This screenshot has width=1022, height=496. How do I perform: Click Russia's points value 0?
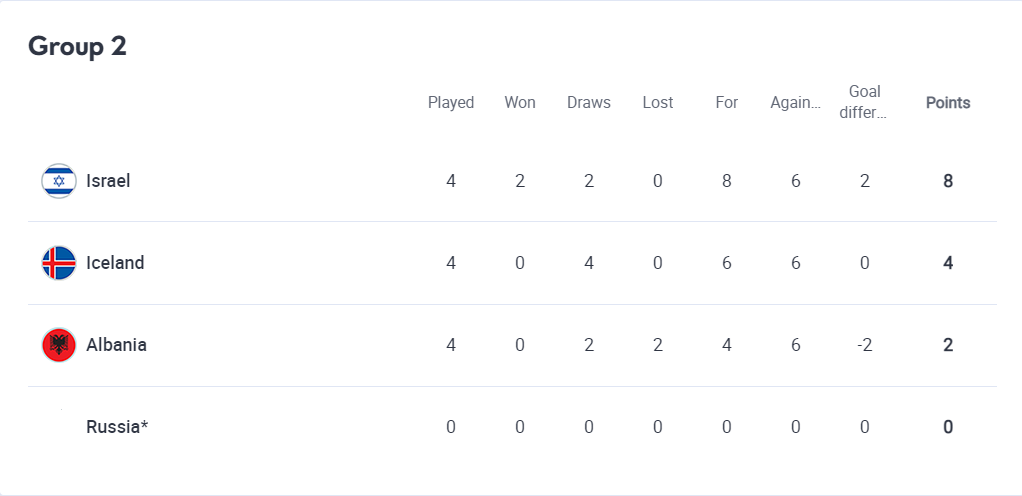948,427
